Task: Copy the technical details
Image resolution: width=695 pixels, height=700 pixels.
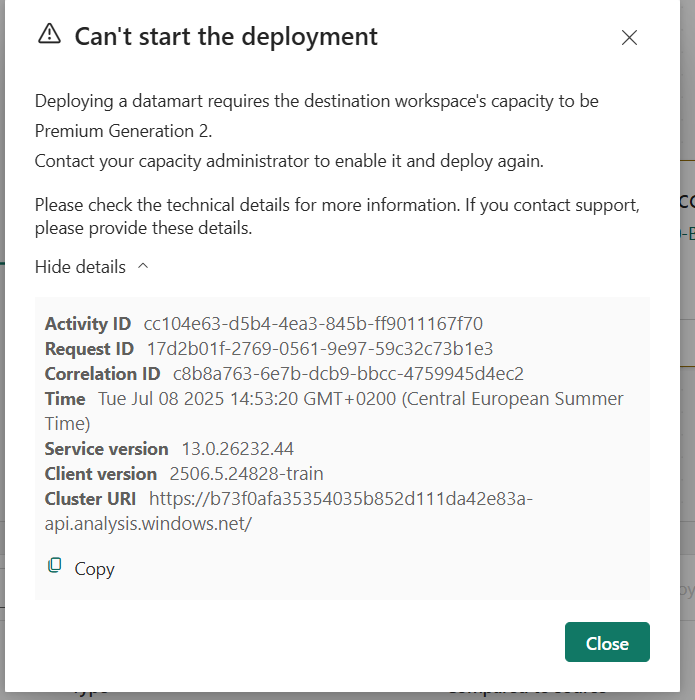Action: [x=81, y=568]
